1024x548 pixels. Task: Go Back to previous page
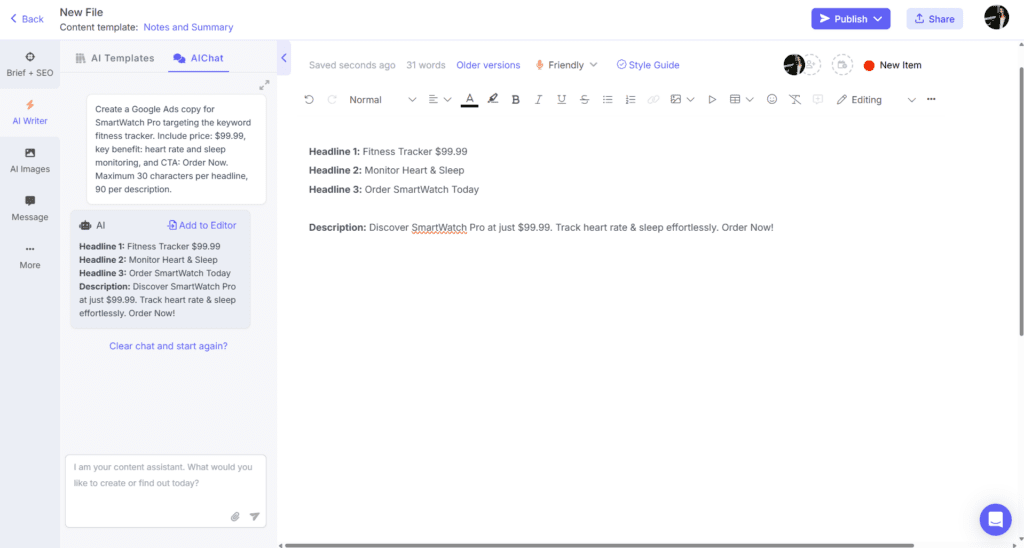27,19
